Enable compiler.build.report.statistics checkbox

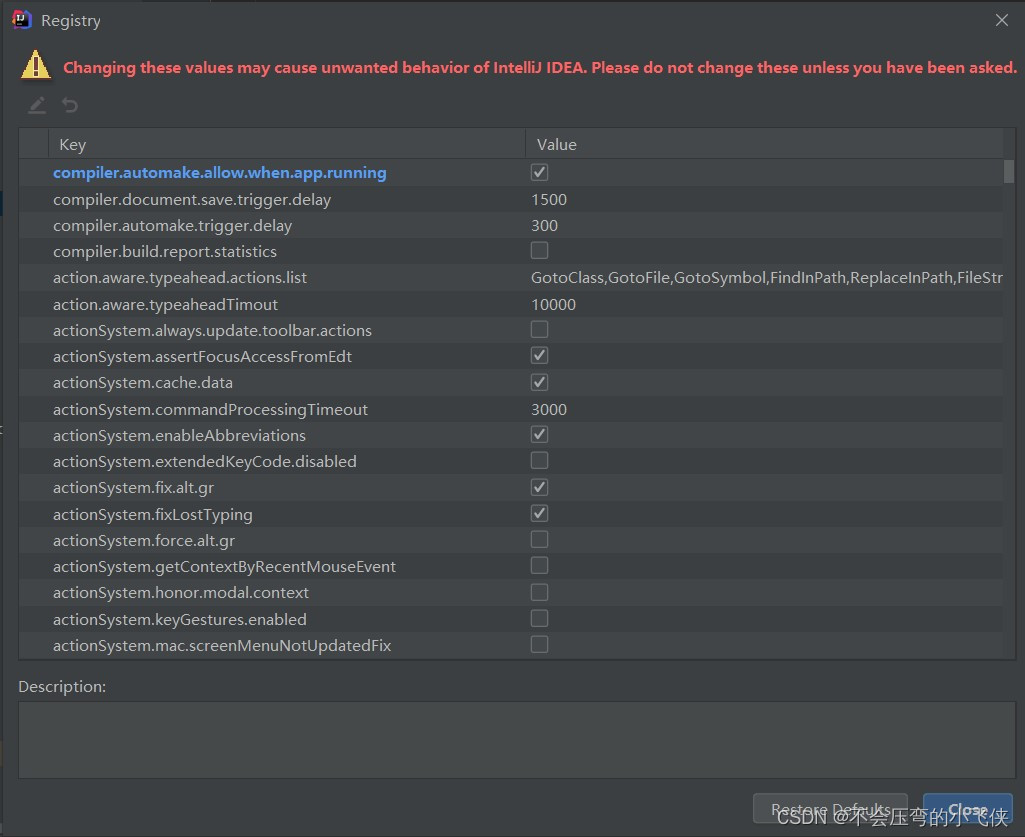539,251
